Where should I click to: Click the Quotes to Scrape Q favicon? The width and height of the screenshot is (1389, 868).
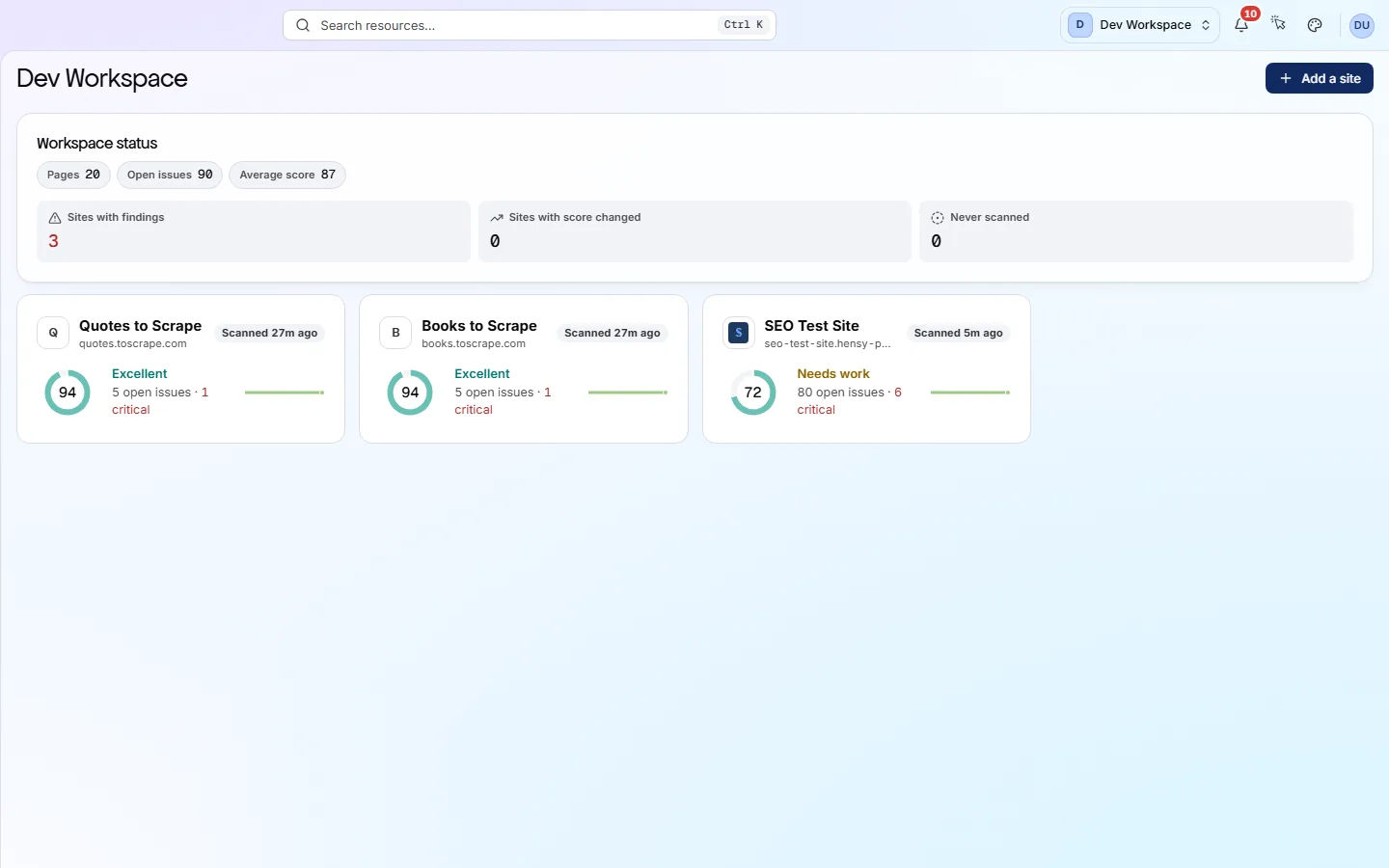(53, 333)
